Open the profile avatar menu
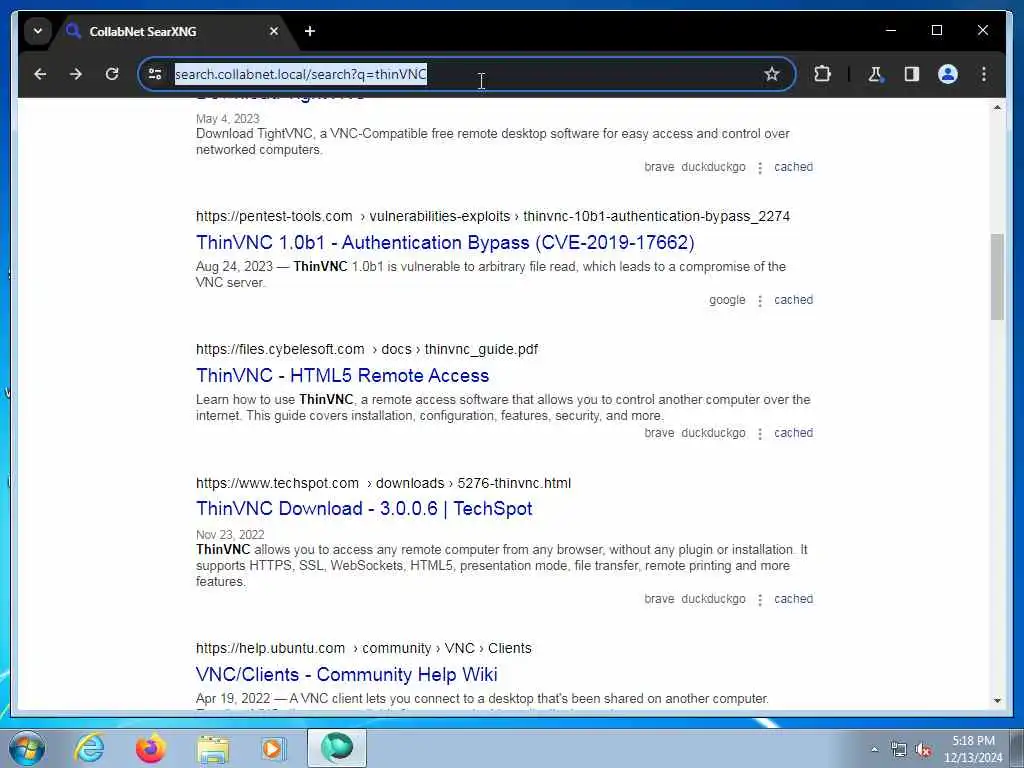The width and height of the screenshot is (1024, 768). click(948, 74)
